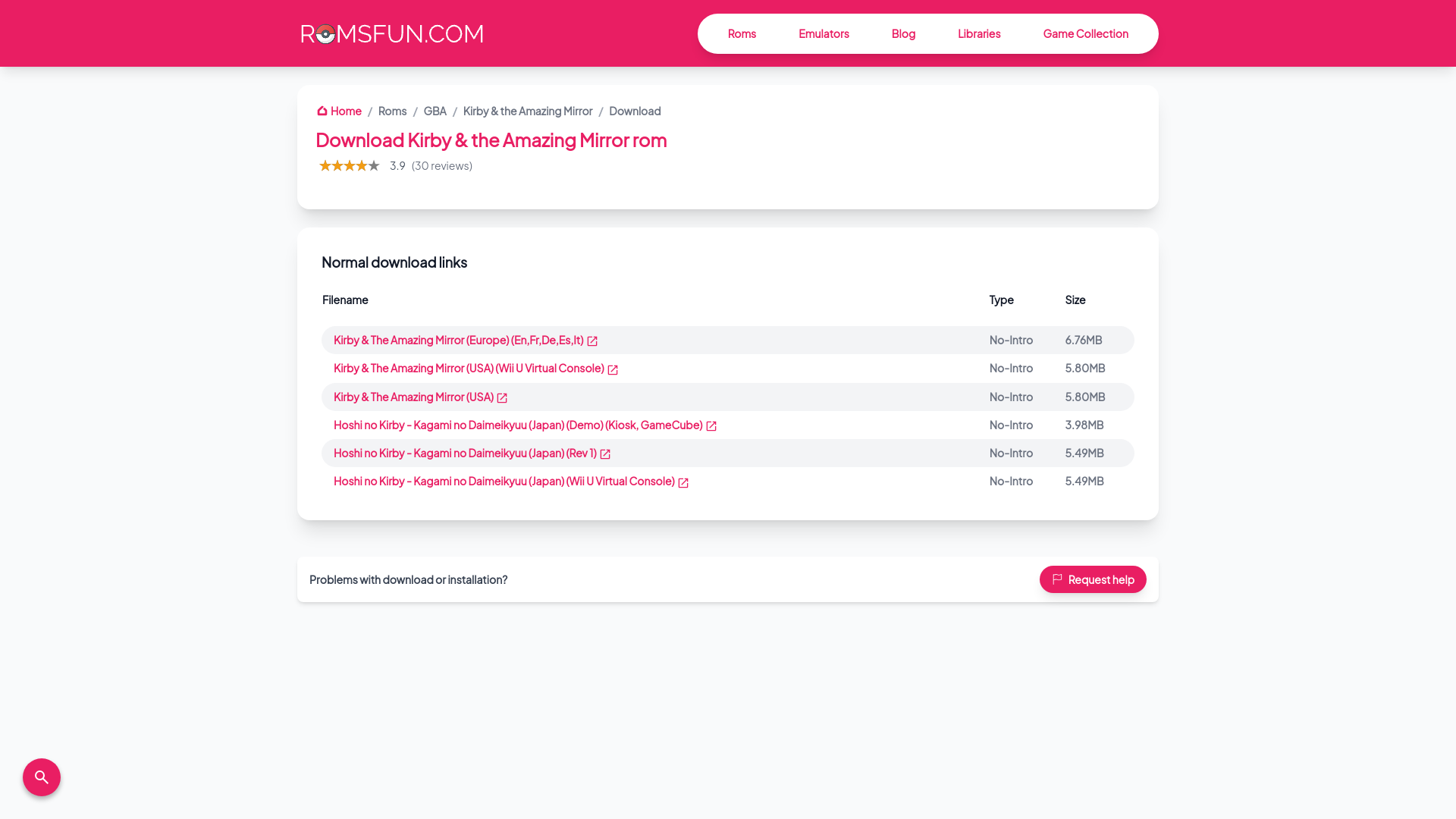
Task: Click the ROMSFUN.COM logo
Action: coord(392,33)
